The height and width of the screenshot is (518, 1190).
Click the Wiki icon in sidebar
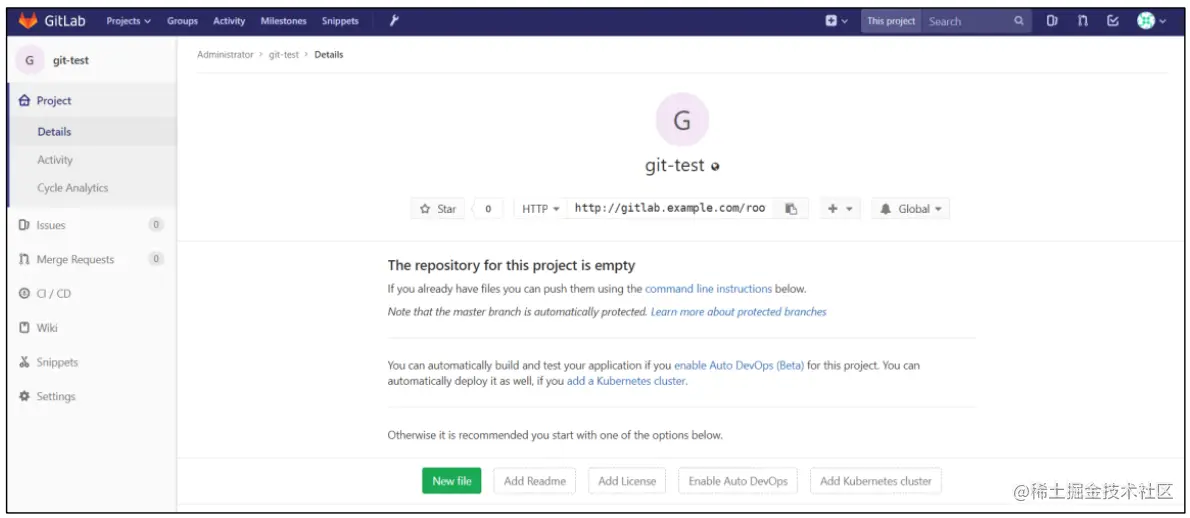point(24,328)
